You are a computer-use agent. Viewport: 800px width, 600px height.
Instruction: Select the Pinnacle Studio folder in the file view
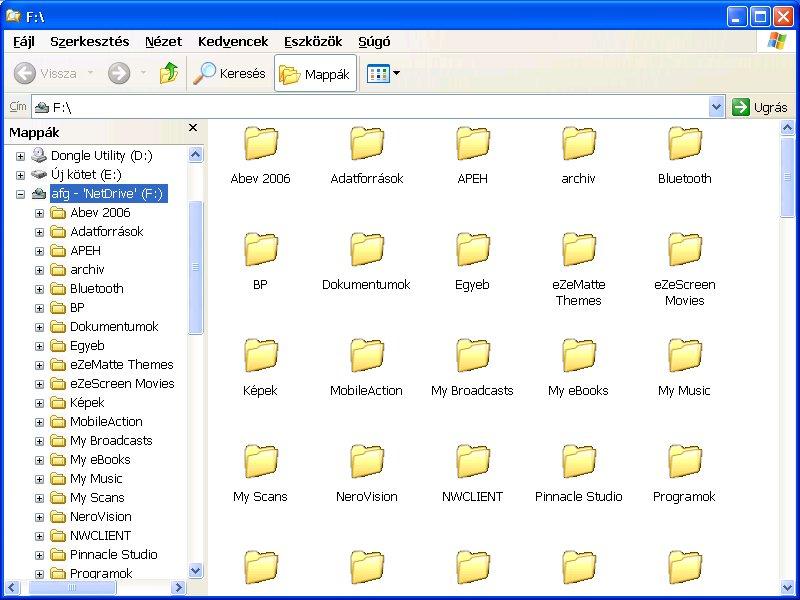click(x=578, y=463)
